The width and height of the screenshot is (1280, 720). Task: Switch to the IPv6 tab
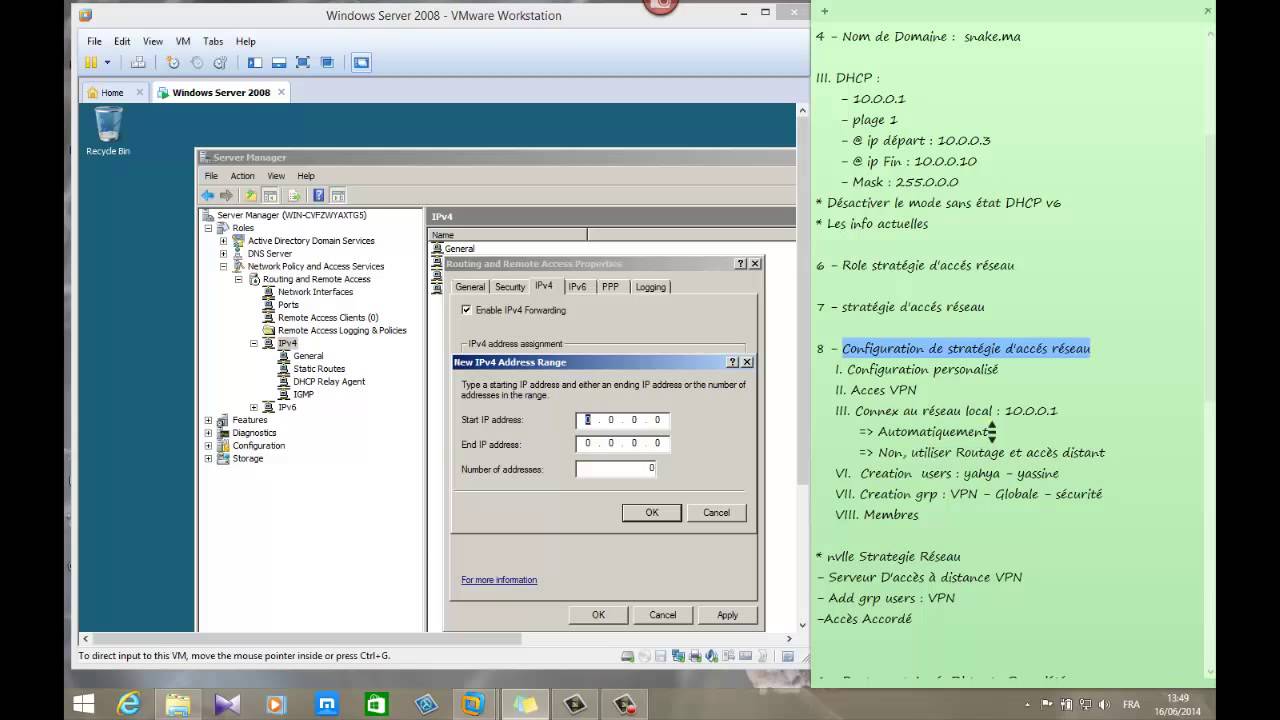577,287
